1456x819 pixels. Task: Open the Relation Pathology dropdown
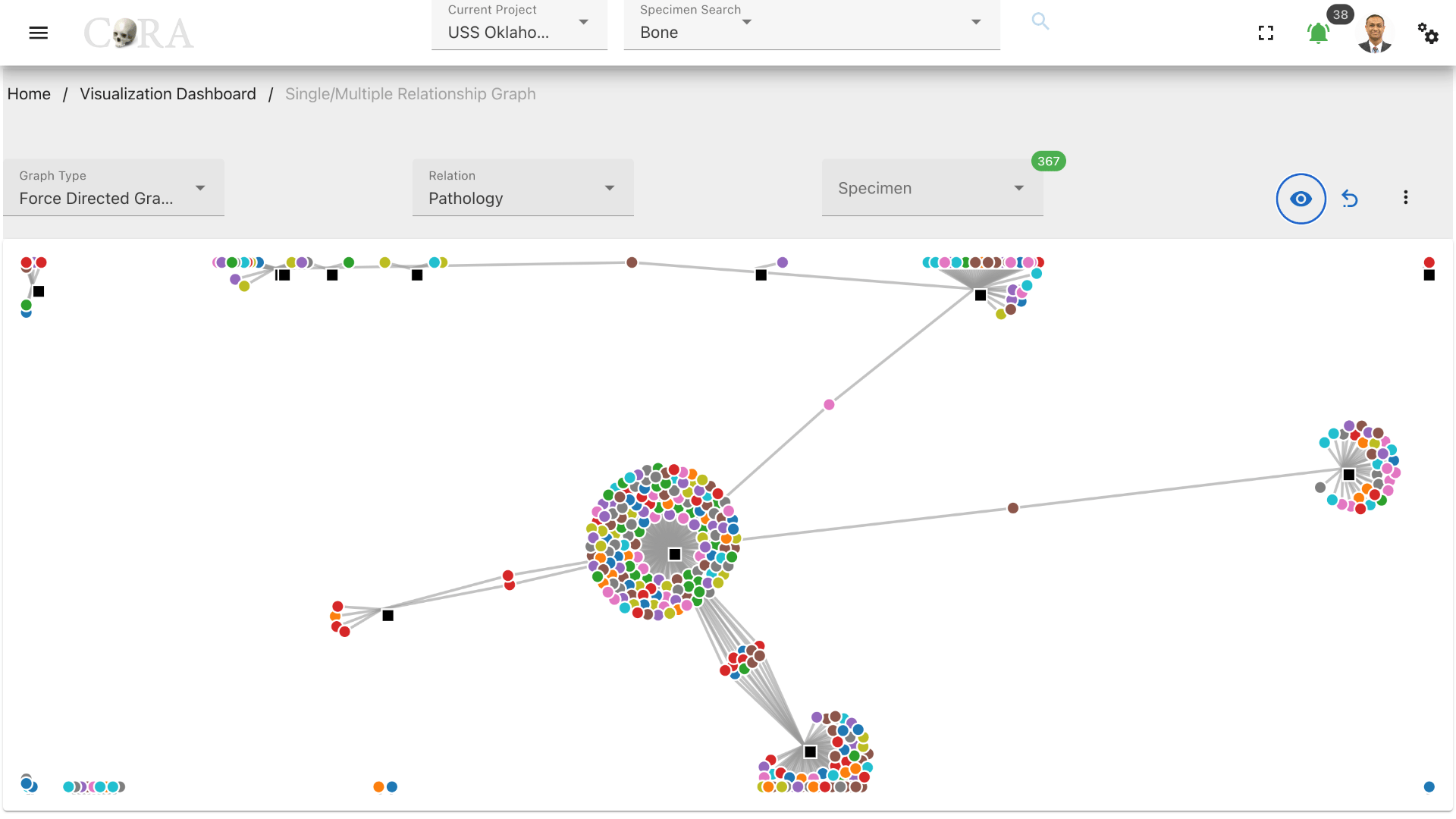(x=522, y=188)
